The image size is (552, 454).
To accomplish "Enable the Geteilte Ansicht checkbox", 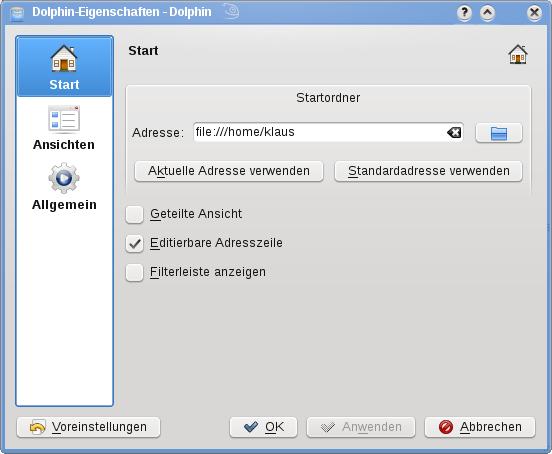I will point(134,214).
